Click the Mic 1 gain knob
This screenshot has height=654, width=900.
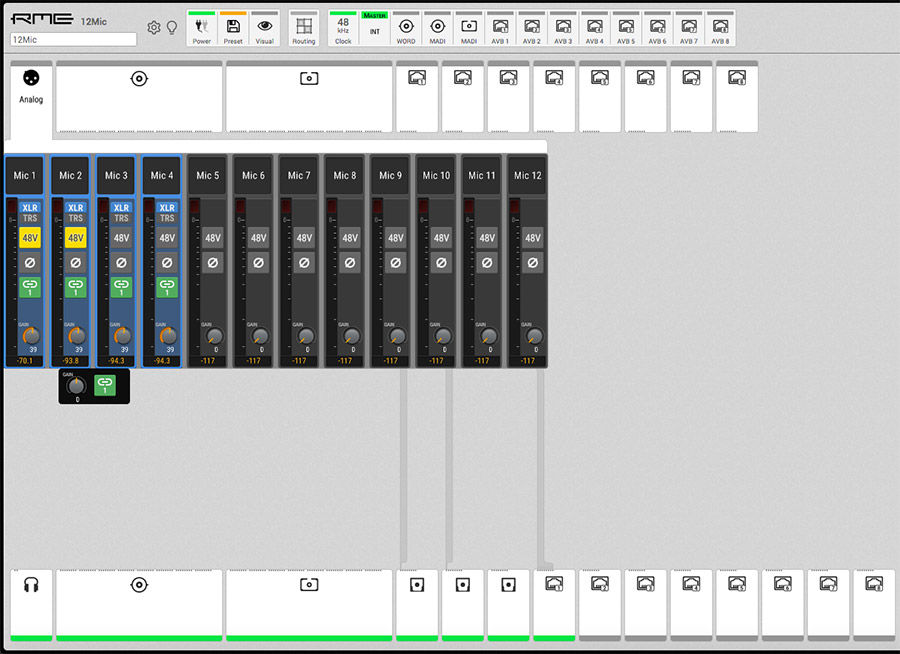[31, 336]
